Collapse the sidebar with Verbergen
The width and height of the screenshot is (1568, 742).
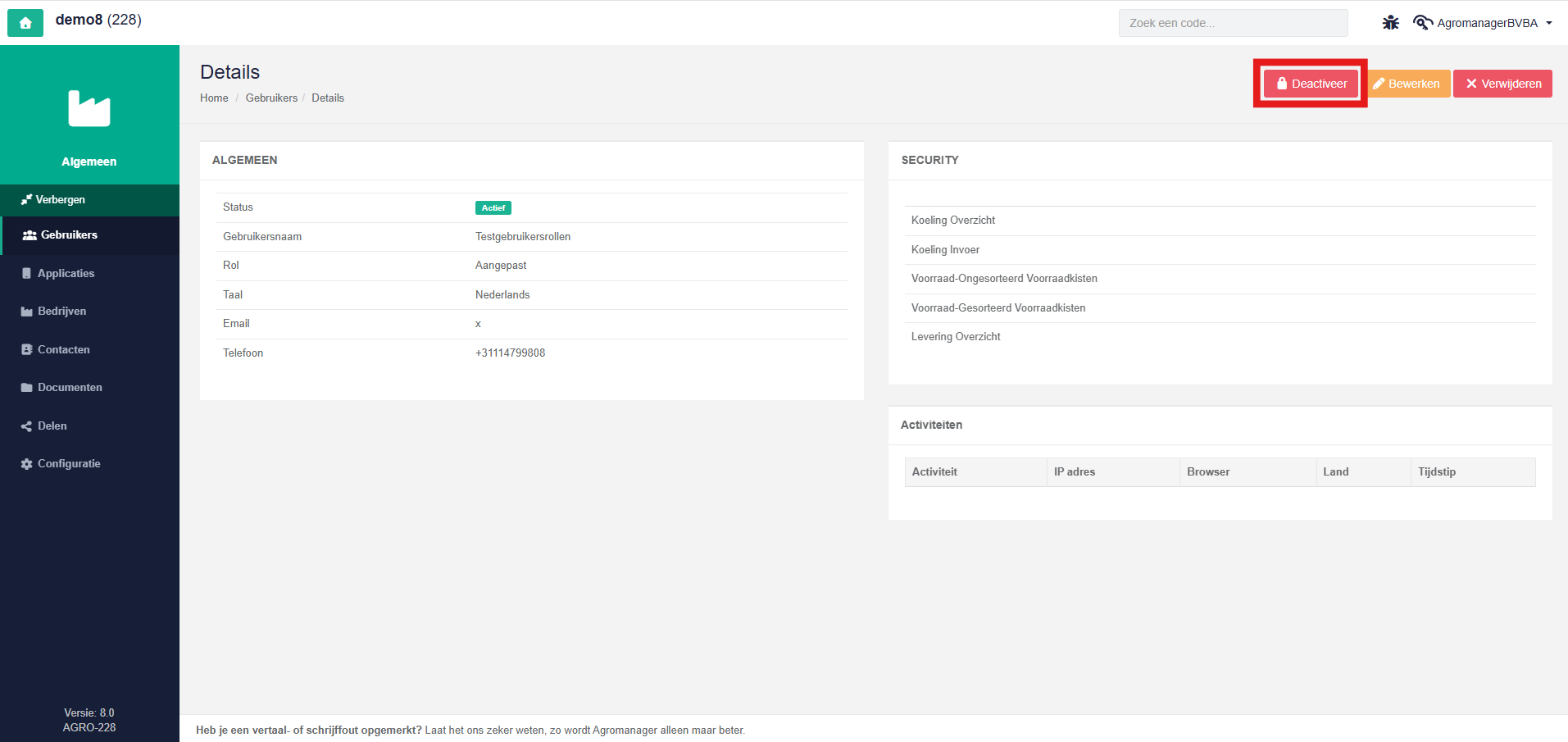pos(89,200)
